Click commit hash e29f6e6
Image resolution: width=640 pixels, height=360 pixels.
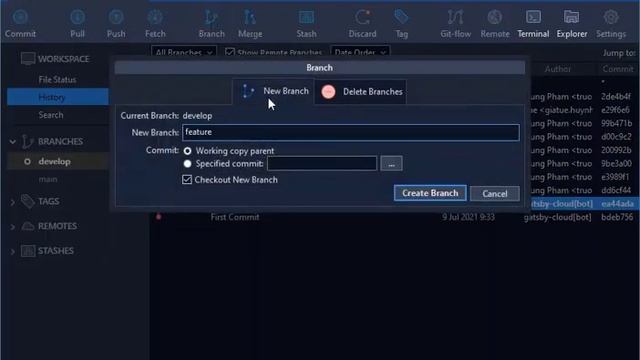coord(615,110)
